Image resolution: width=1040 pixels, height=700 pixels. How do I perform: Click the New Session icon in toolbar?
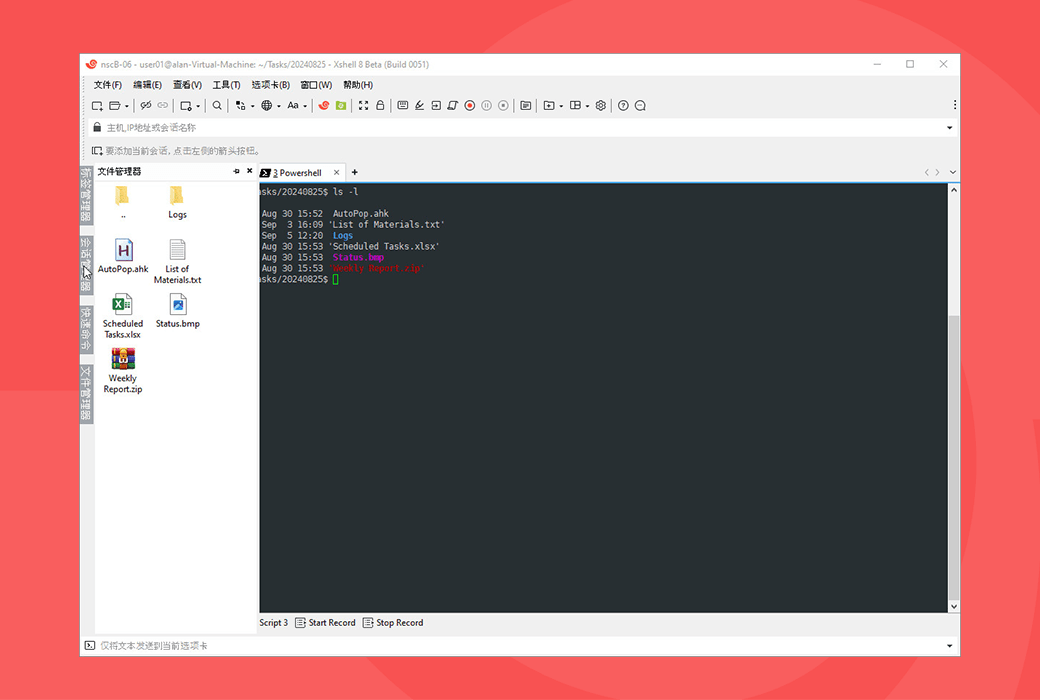pyautogui.click(x=97, y=105)
